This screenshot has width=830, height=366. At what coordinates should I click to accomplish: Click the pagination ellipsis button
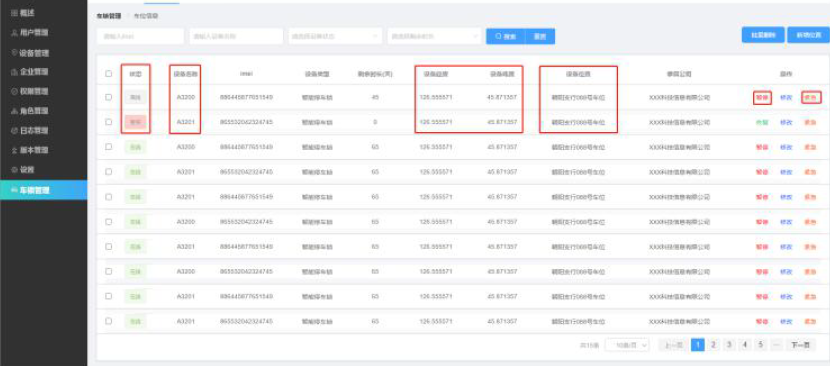[776, 345]
